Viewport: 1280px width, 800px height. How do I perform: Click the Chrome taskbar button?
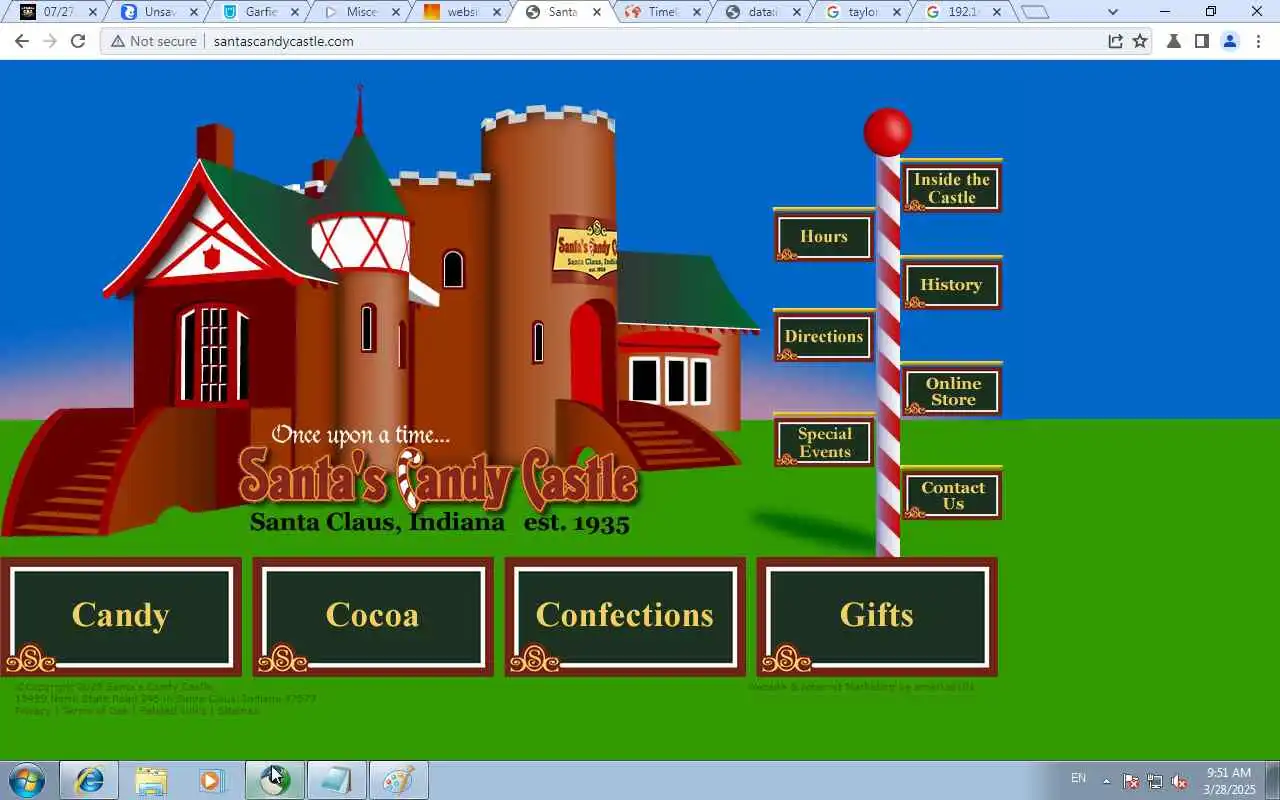[274, 780]
